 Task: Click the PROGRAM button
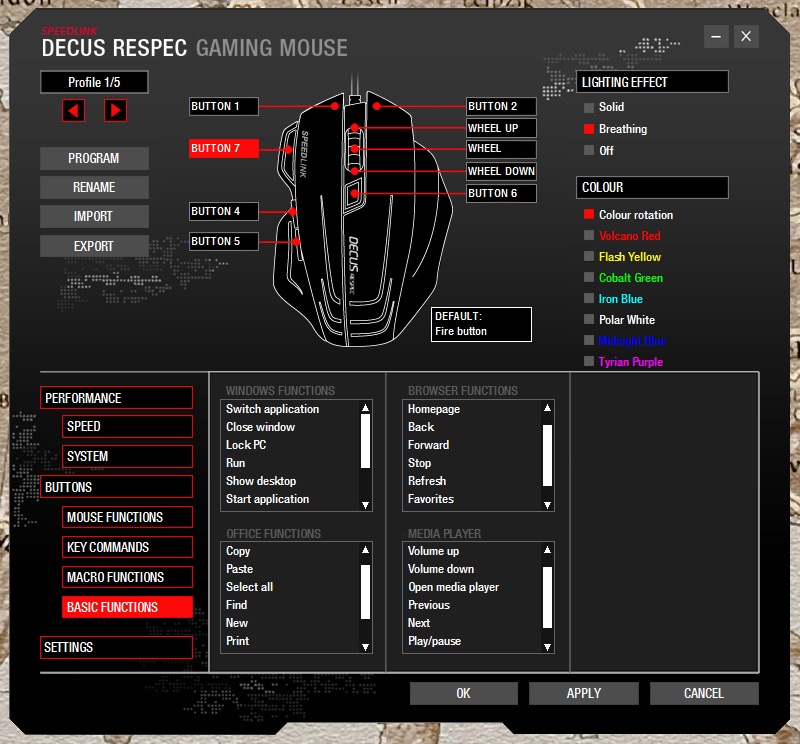[94, 158]
